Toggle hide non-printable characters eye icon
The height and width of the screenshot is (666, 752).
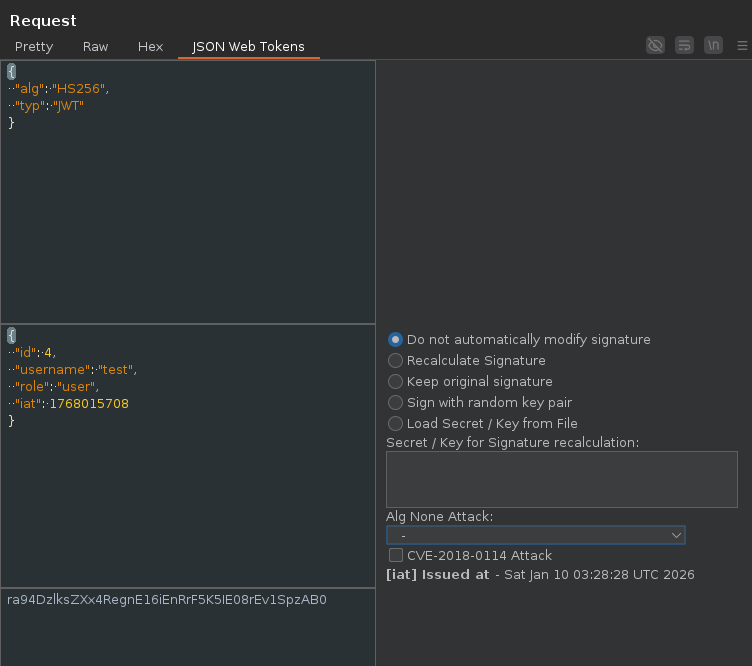point(655,46)
